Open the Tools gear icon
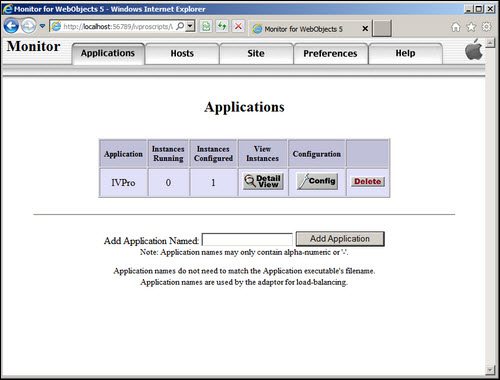500x380 pixels. [486, 27]
